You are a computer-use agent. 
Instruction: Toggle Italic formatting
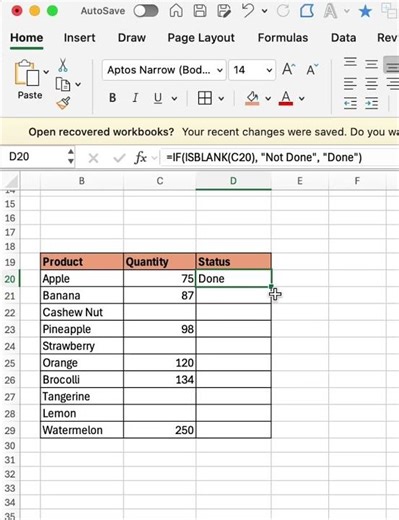[135, 98]
